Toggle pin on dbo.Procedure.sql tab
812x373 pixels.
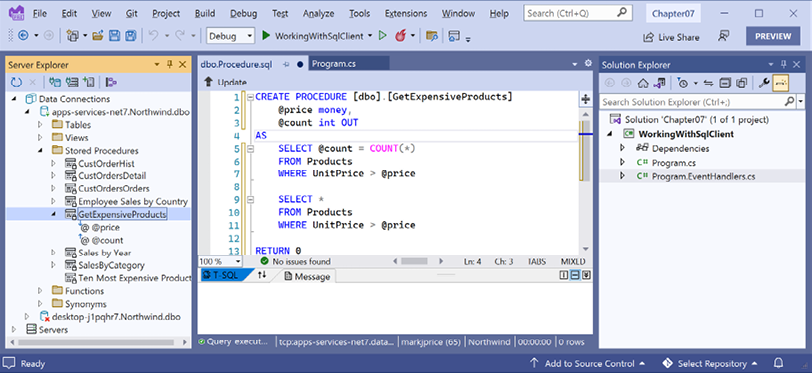[285, 64]
